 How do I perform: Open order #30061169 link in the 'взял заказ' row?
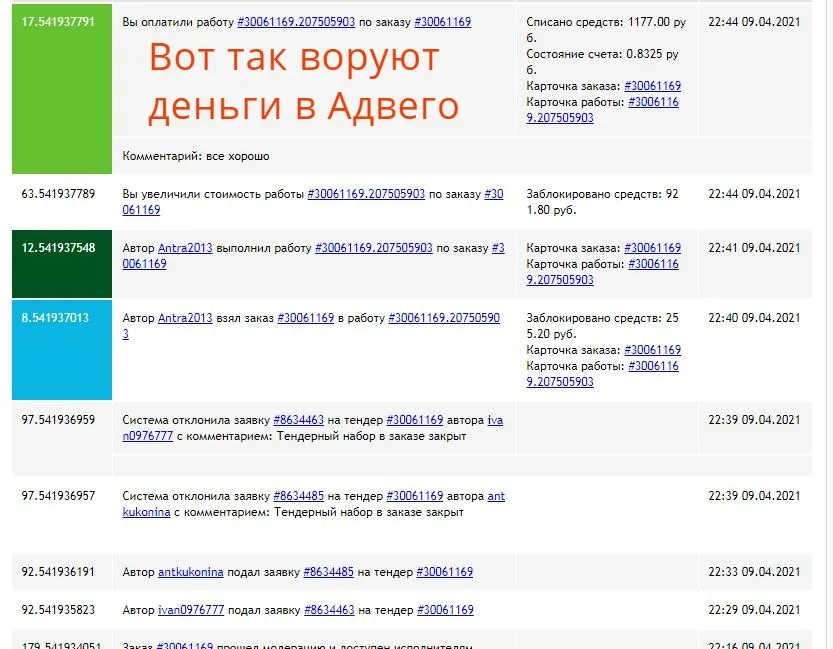[x=305, y=318]
